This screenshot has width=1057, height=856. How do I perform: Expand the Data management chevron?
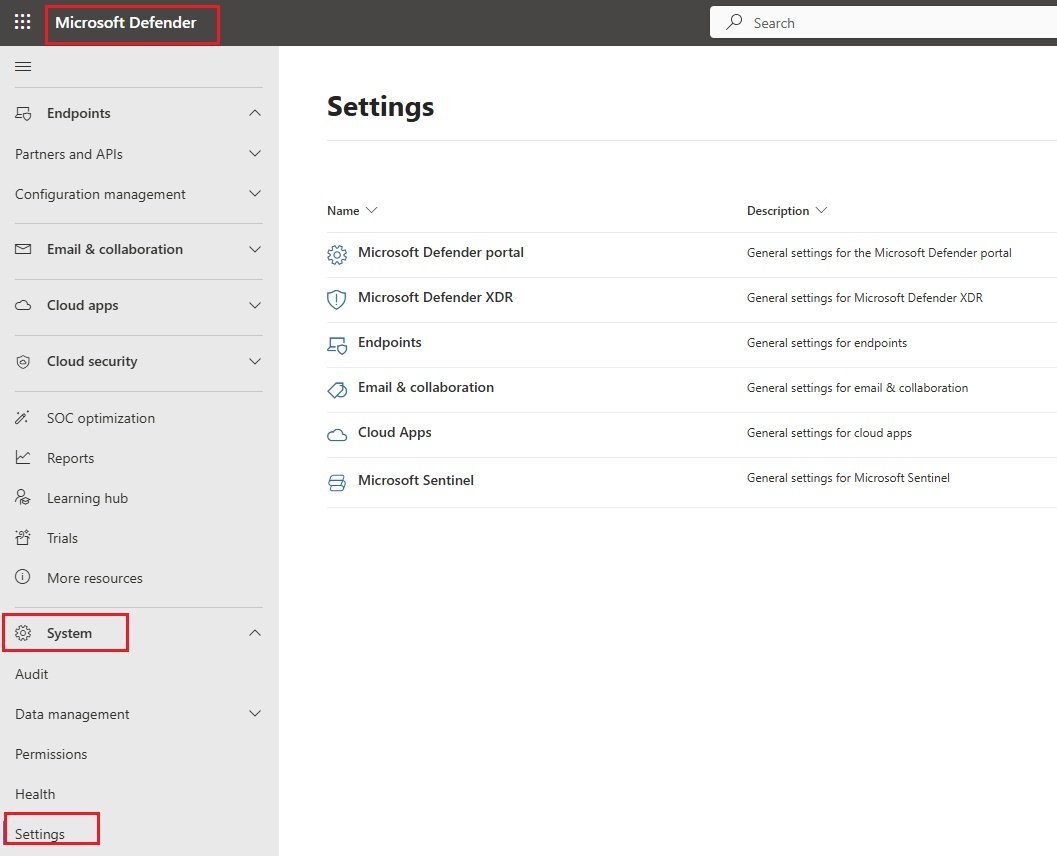tap(255, 713)
